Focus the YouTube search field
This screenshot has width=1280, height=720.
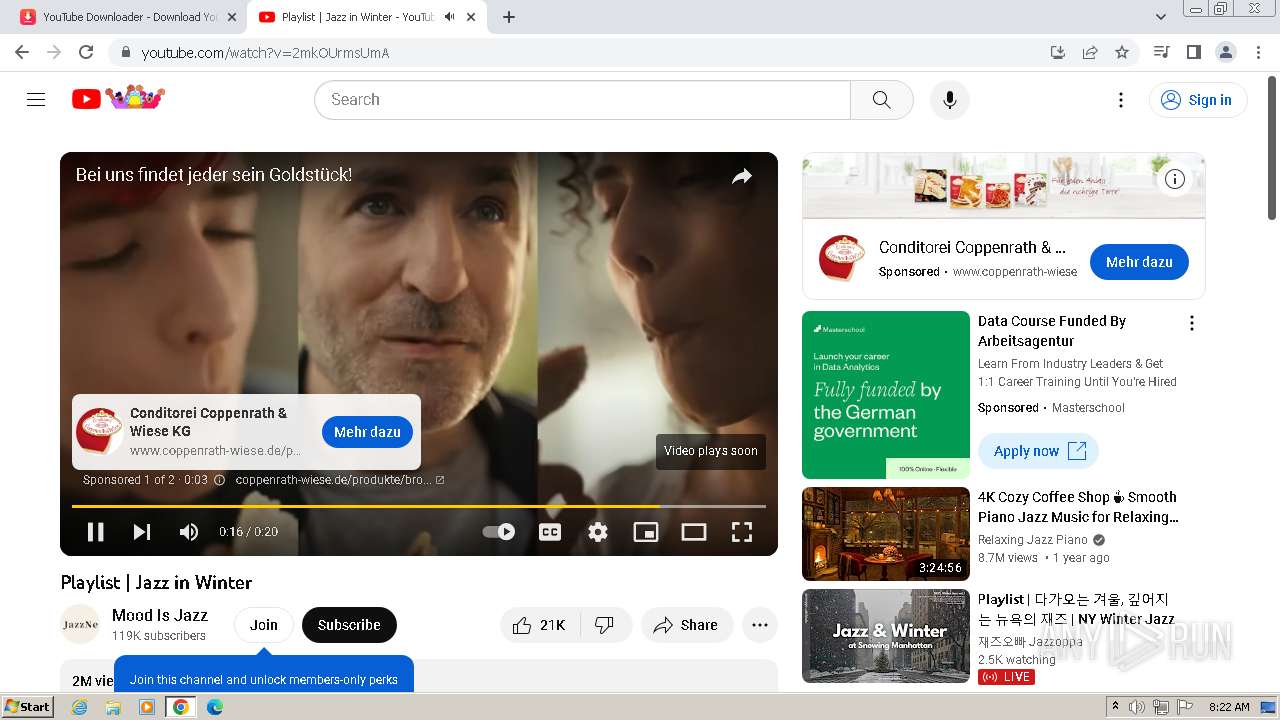pyautogui.click(x=582, y=99)
